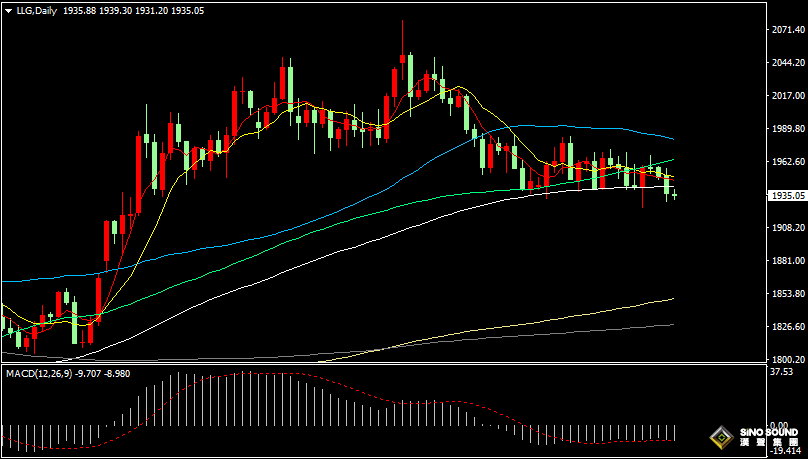Click the LLG,Daily chart title text
Screen dimensions: 808x459
[x=36, y=10]
